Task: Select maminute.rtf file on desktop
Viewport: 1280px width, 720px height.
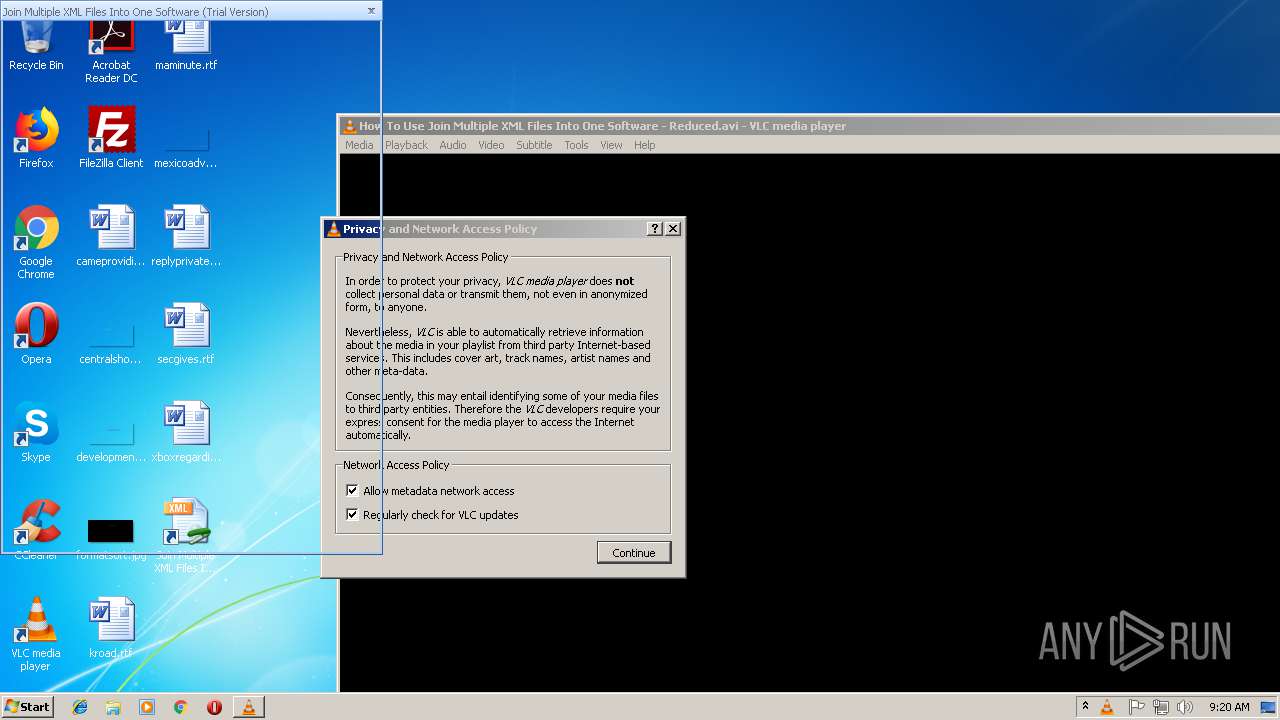Action: click(186, 45)
